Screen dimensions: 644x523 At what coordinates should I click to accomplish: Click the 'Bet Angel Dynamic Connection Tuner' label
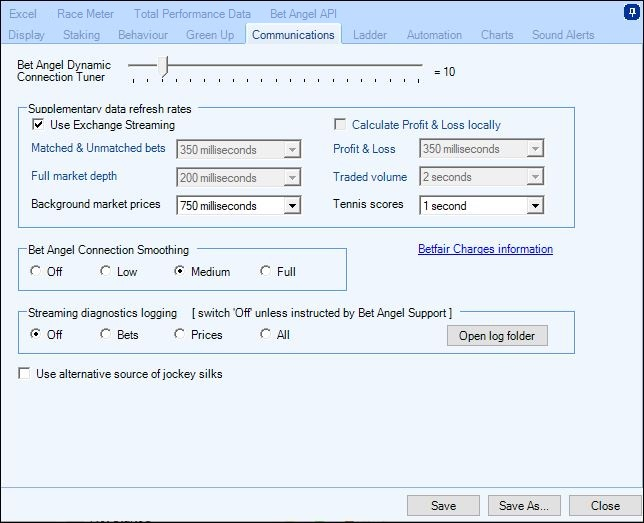(64, 71)
